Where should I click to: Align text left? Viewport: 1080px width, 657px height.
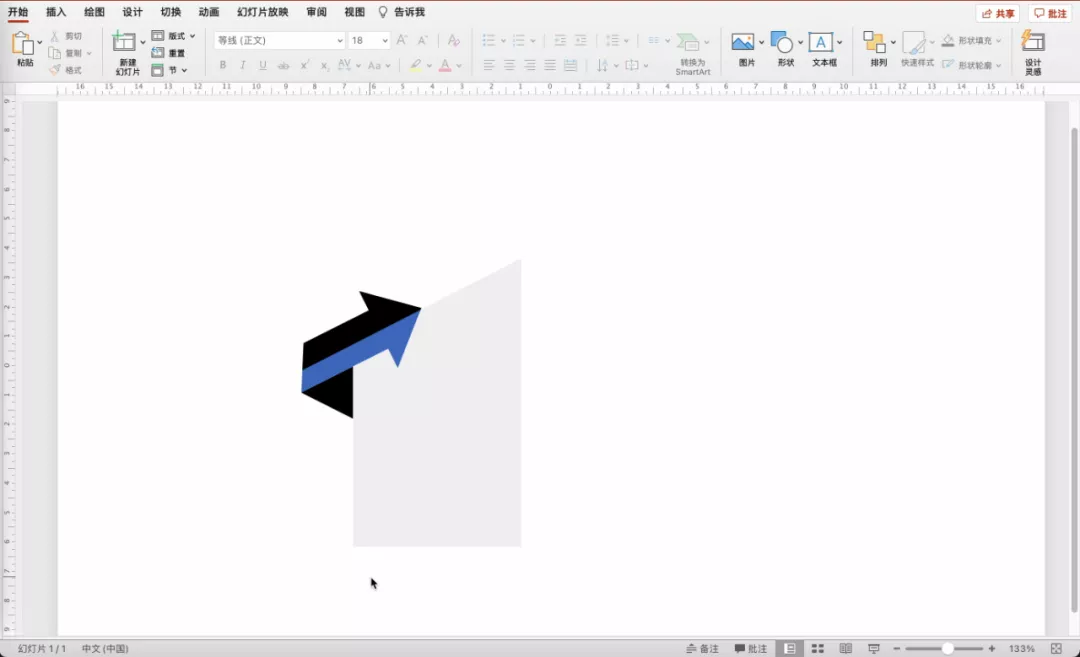[489, 65]
